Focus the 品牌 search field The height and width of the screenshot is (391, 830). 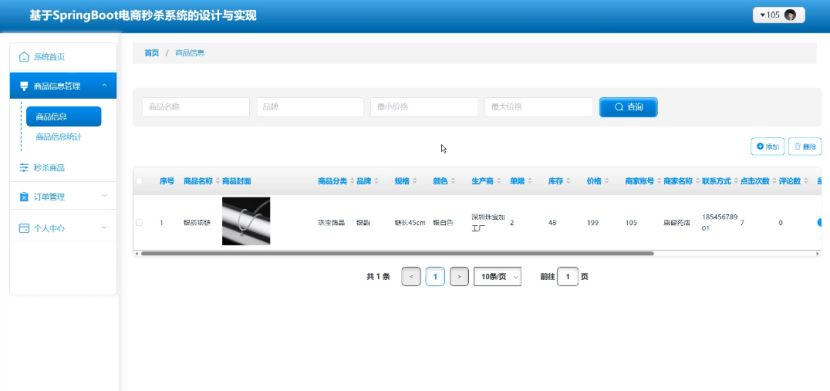tap(310, 107)
